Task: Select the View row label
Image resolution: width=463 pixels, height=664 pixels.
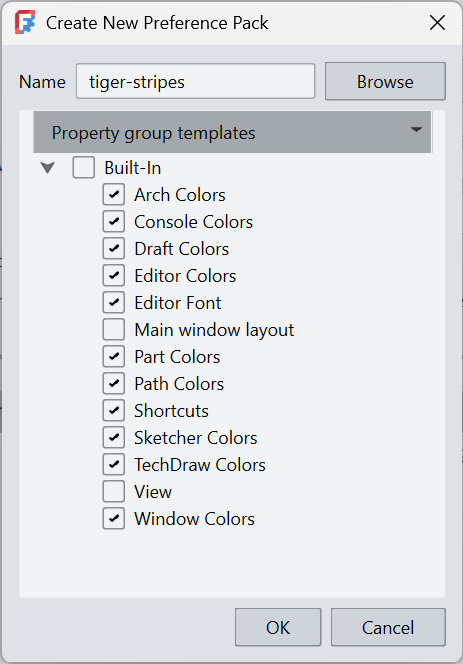Action: coord(153,492)
